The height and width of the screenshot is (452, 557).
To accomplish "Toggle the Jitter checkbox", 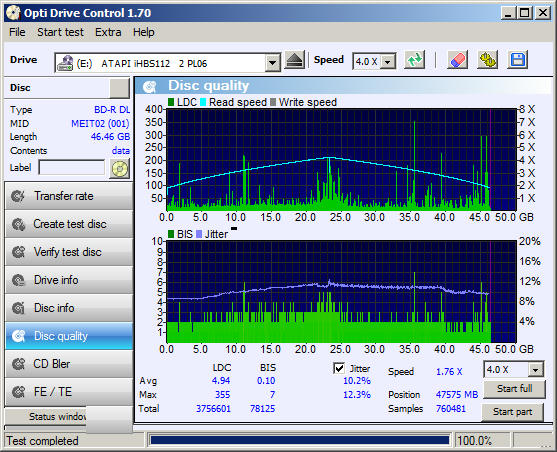I will click(339, 368).
